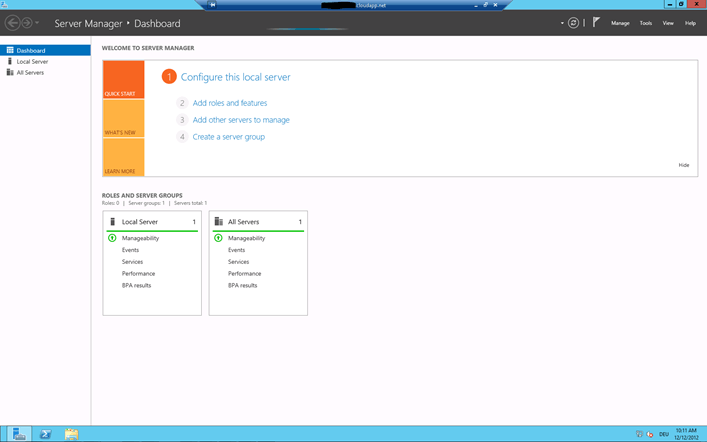Open Services in Local Server tile
The width and height of the screenshot is (707, 442).
132,262
